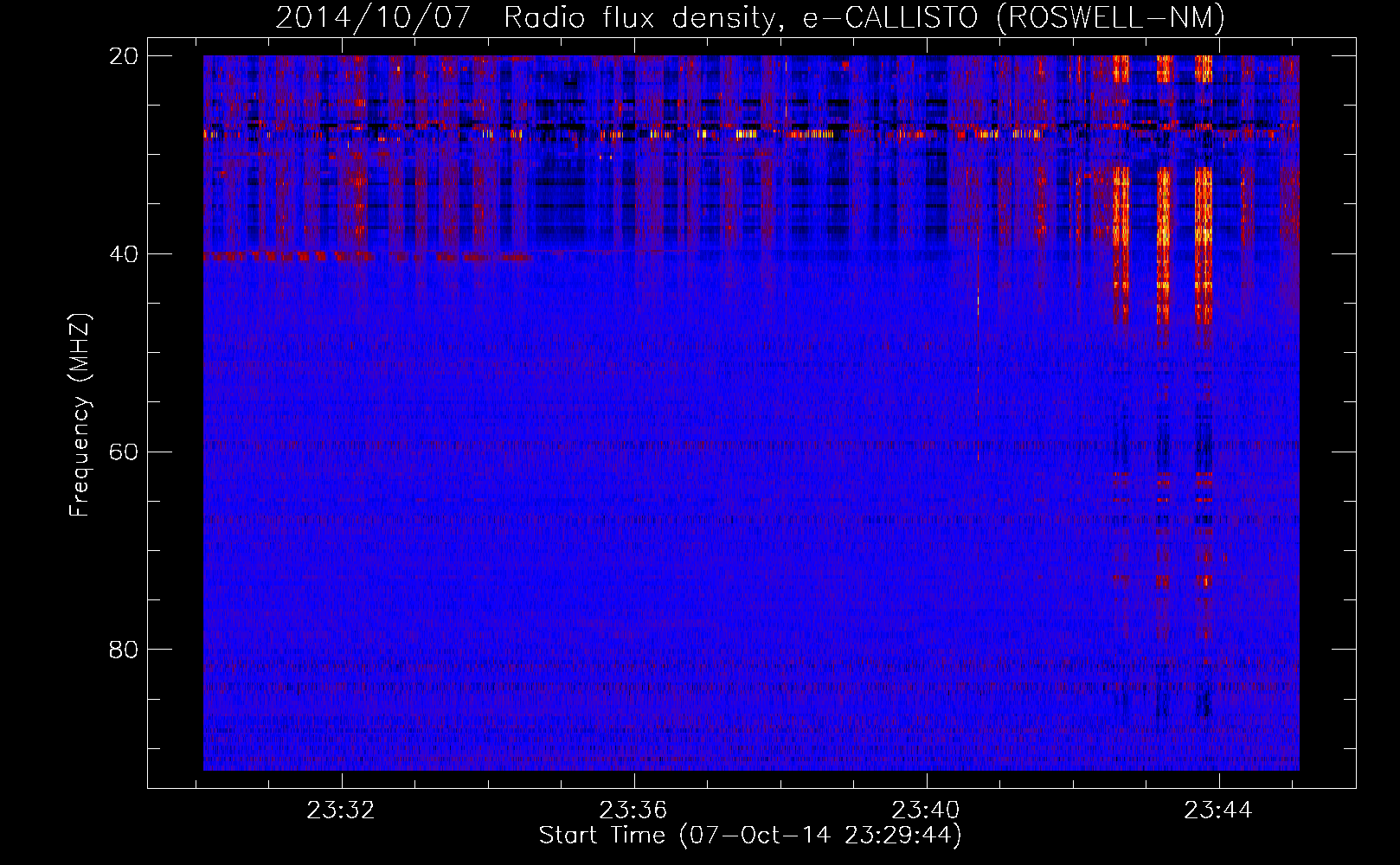Click the 80 frequency tick label
1400x865 pixels.
click(124, 650)
